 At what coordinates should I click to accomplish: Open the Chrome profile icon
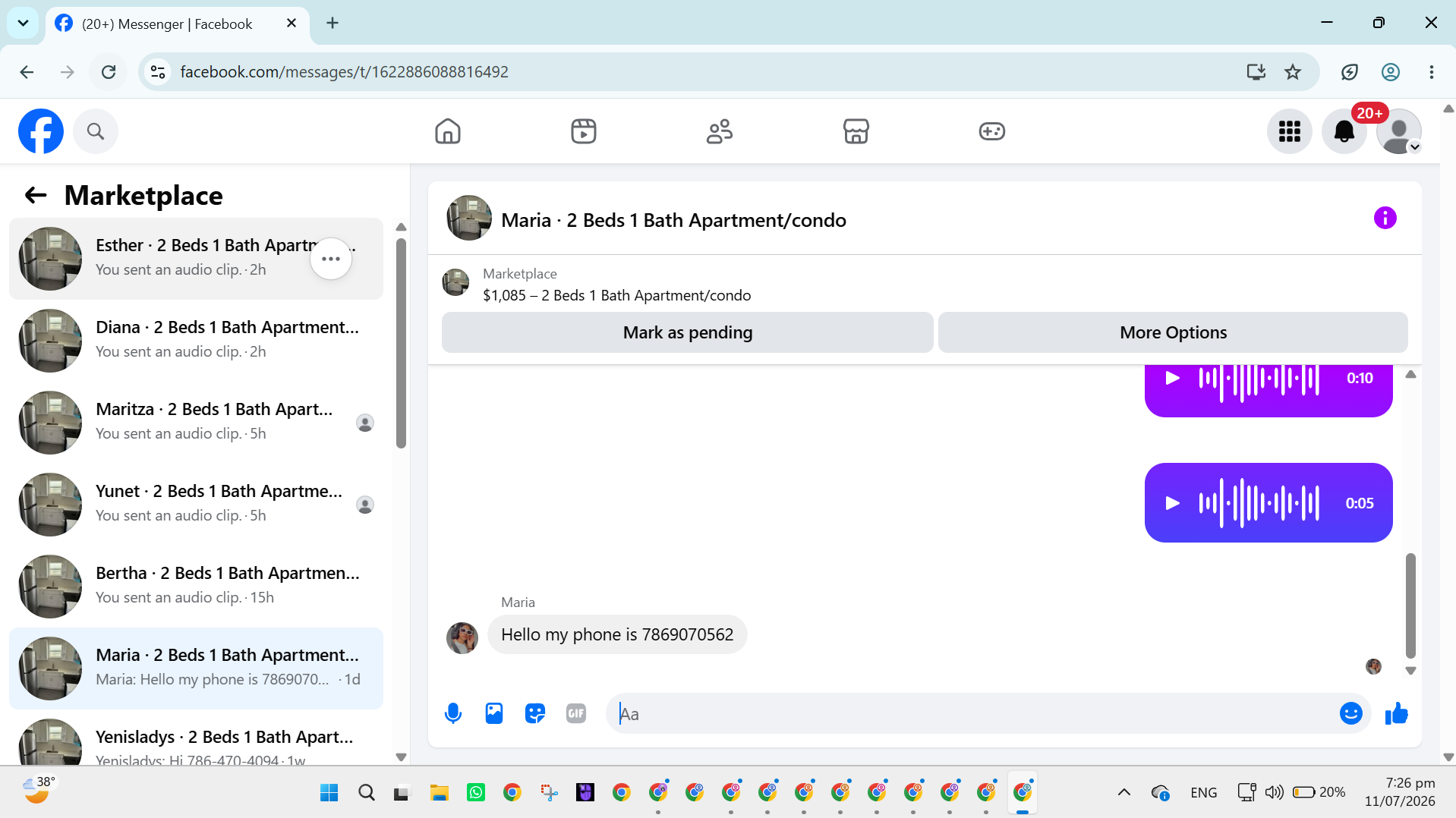[x=1391, y=72]
